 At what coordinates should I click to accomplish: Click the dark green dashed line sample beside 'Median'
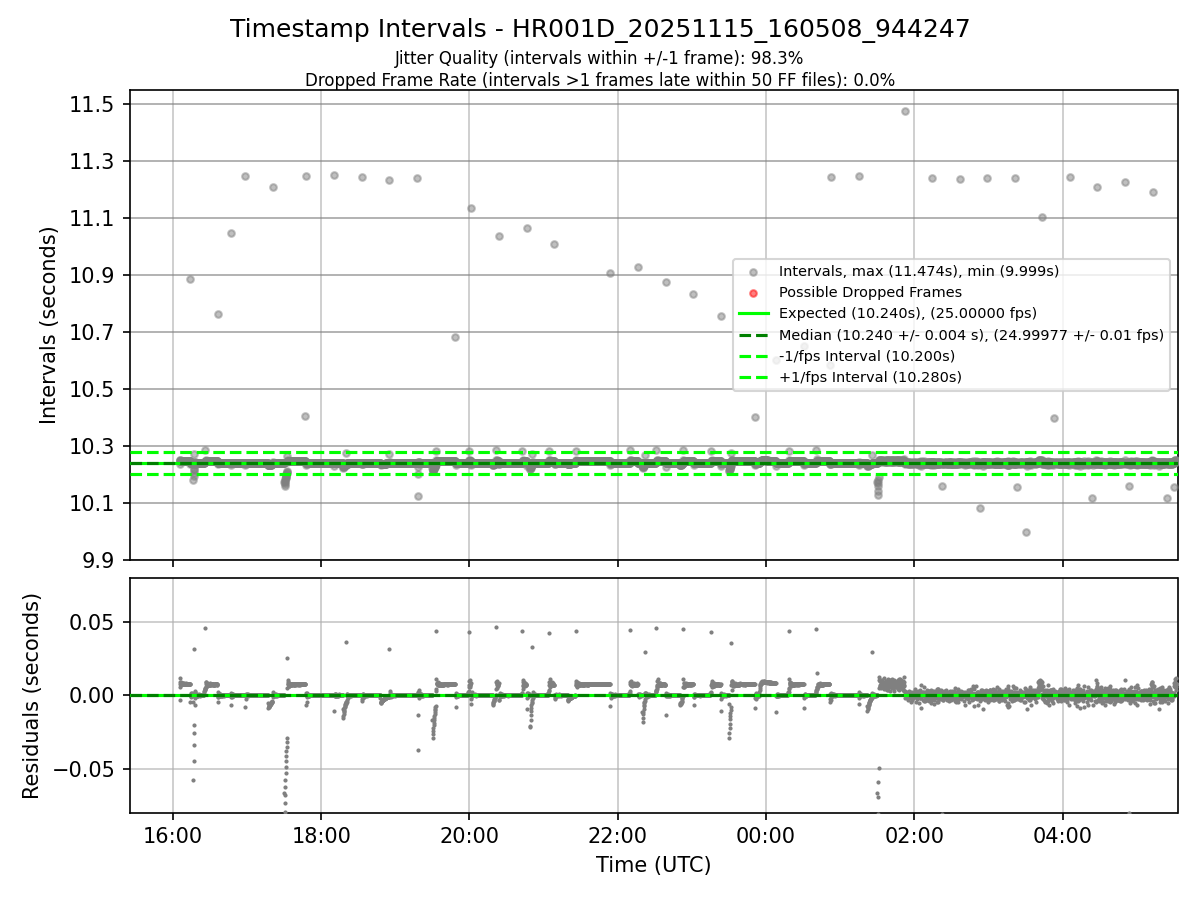[753, 335]
